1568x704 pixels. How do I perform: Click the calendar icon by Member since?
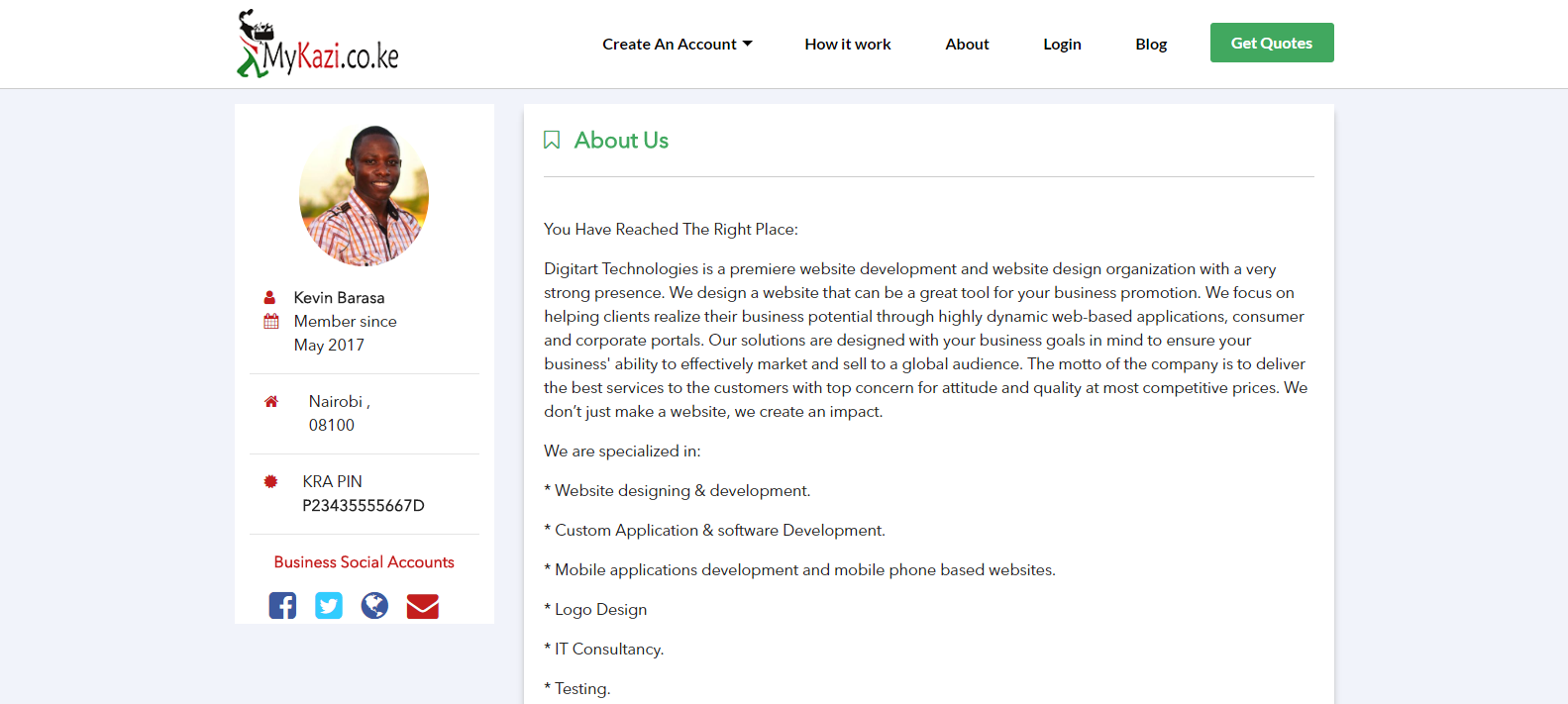270,321
